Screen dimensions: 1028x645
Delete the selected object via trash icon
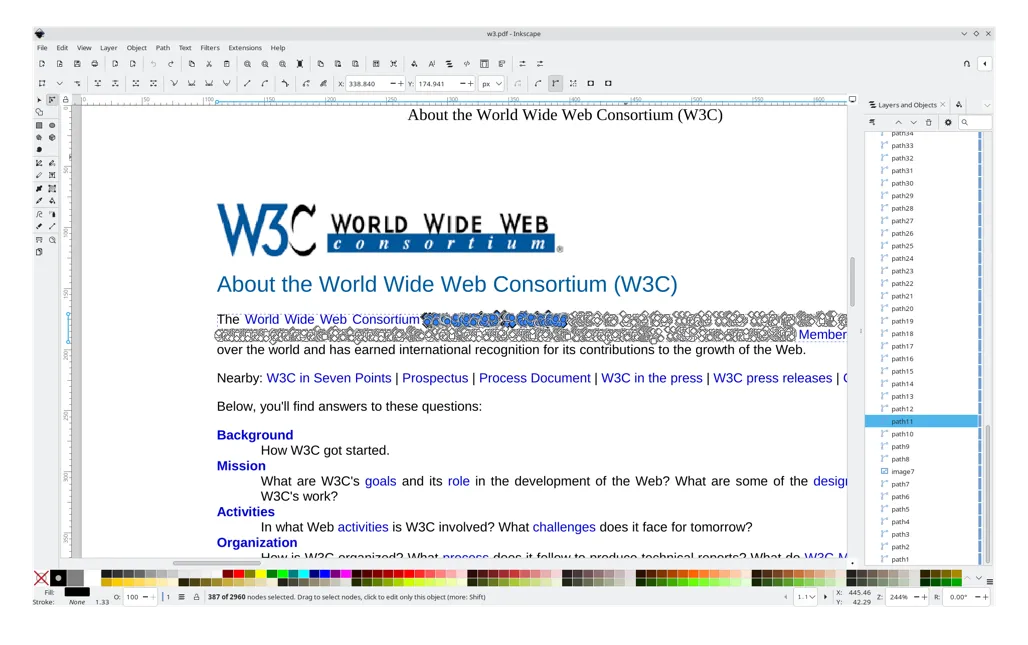(x=928, y=123)
